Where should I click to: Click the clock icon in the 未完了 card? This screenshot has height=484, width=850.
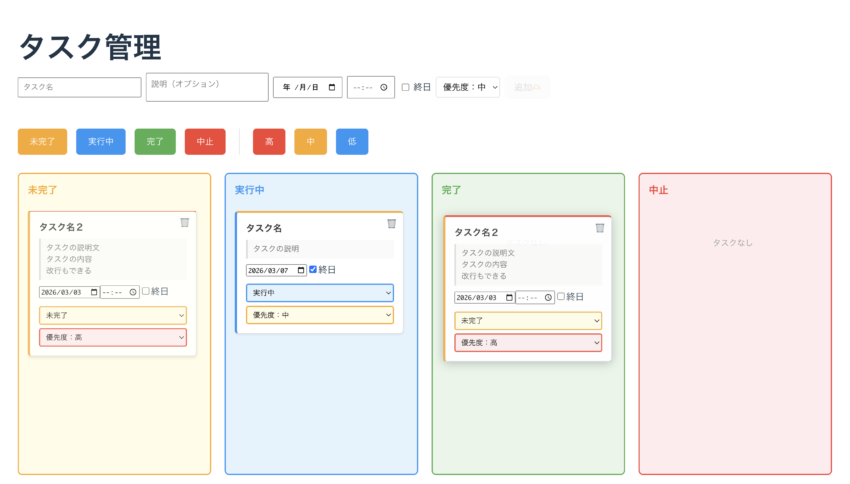[x=133, y=292]
